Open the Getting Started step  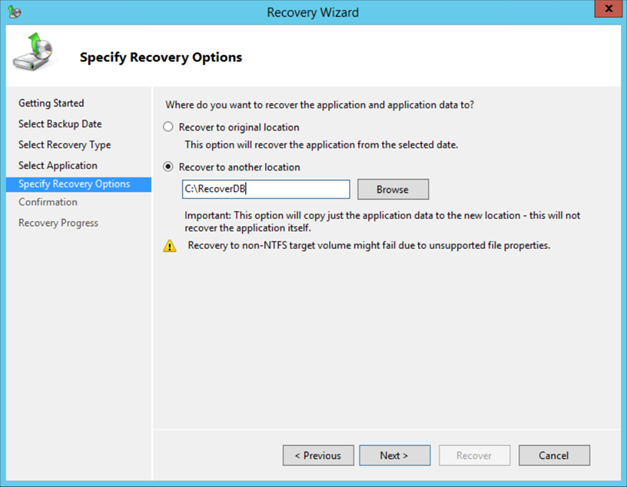pyautogui.click(x=51, y=103)
